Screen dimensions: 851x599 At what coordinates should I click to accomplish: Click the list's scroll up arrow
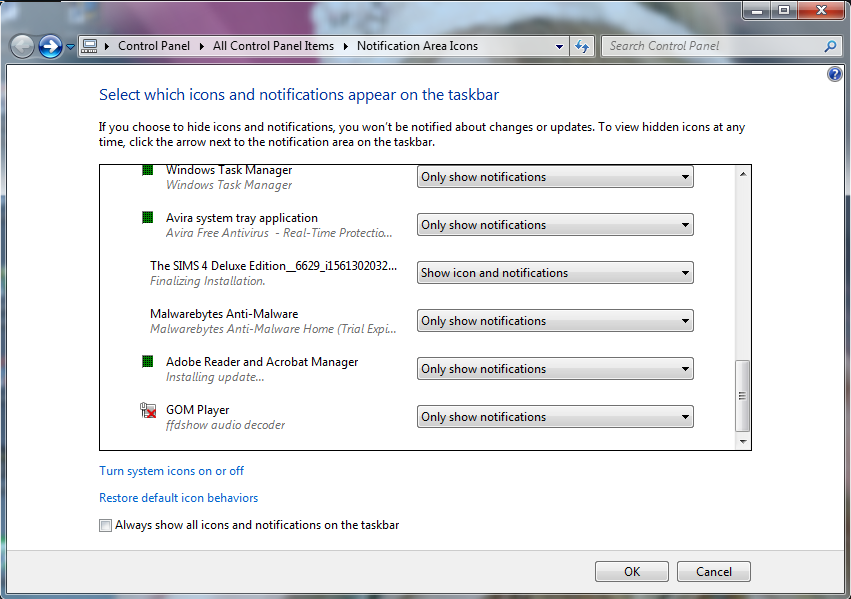tap(743, 174)
